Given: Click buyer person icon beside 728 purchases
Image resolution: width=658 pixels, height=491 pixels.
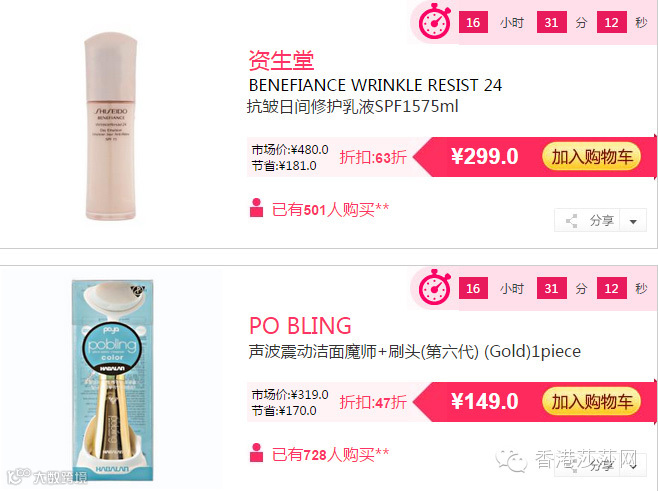Looking at the screenshot, I should [x=256, y=453].
